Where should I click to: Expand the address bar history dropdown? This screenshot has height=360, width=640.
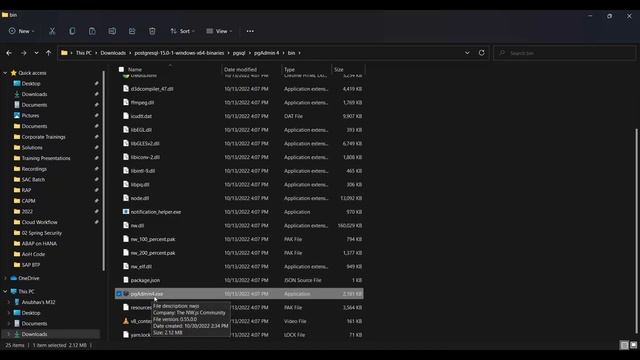(467, 53)
